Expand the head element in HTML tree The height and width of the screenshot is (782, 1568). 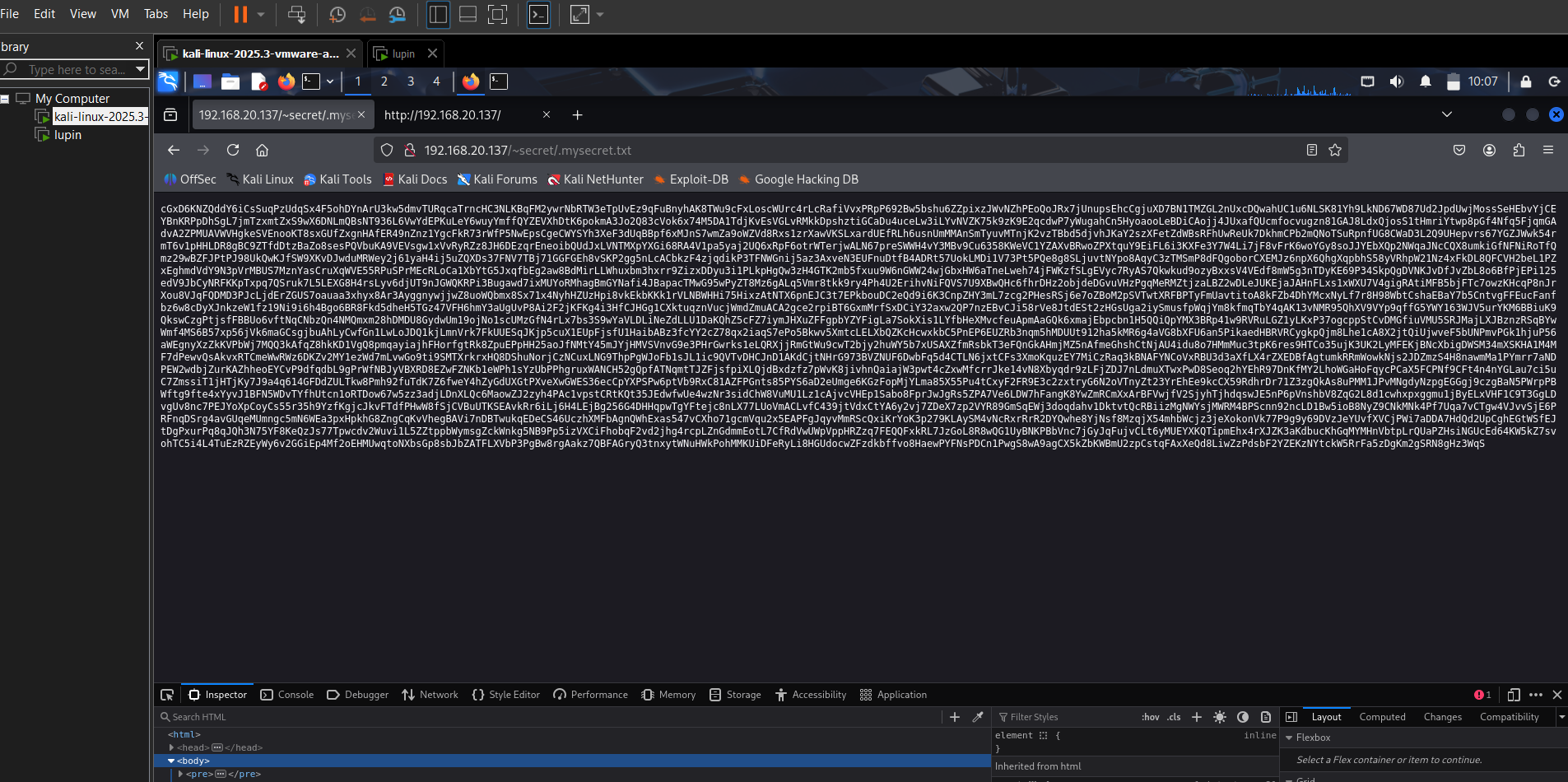click(171, 747)
